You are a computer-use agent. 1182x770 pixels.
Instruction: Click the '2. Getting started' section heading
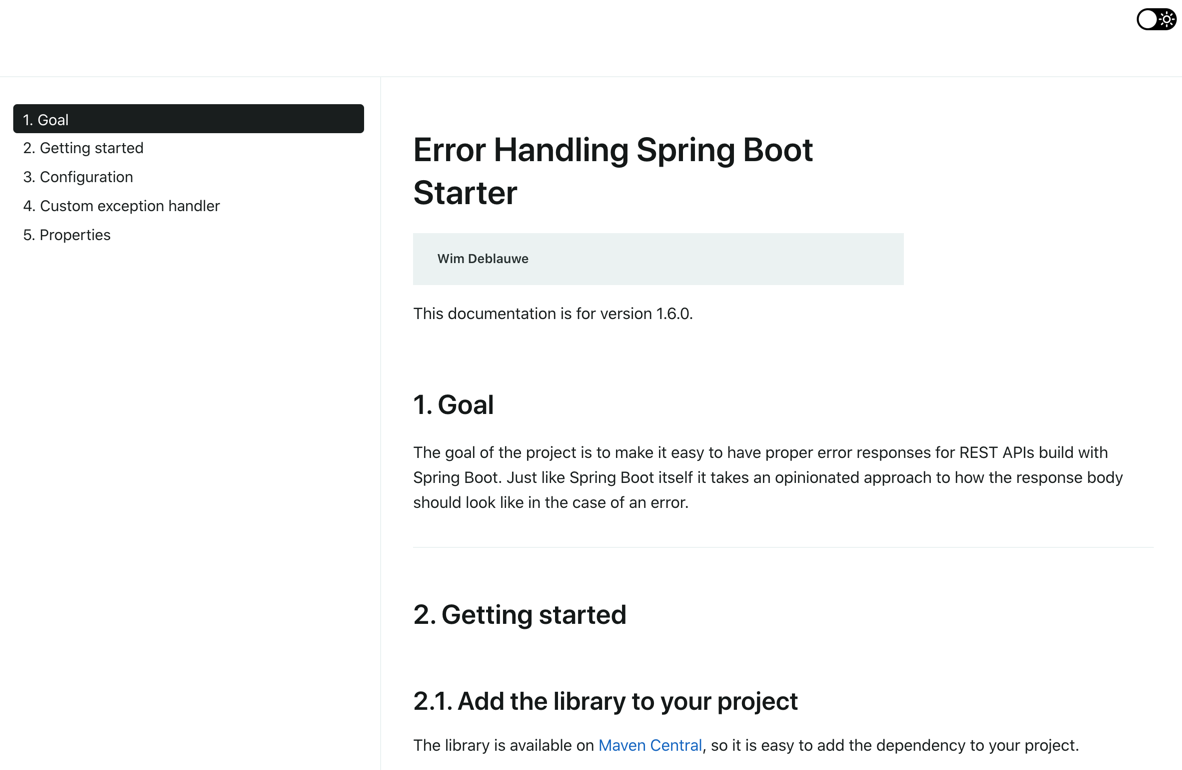click(x=519, y=615)
